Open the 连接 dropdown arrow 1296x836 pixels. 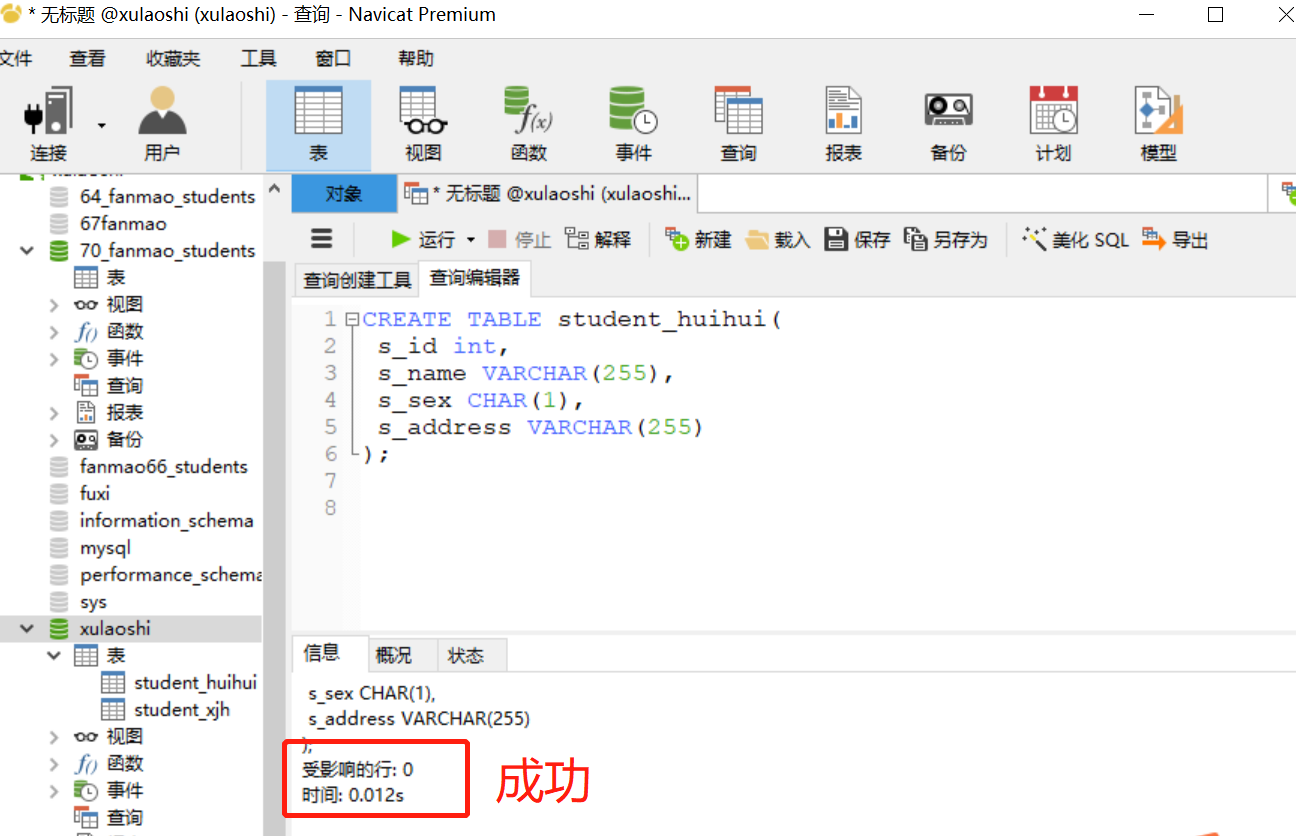click(x=101, y=125)
